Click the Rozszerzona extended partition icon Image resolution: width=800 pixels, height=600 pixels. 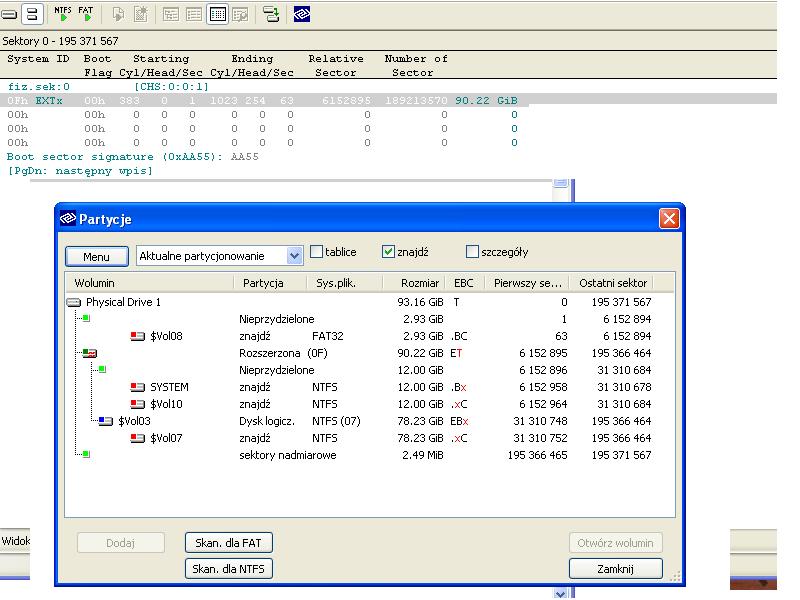pyautogui.click(x=90, y=353)
